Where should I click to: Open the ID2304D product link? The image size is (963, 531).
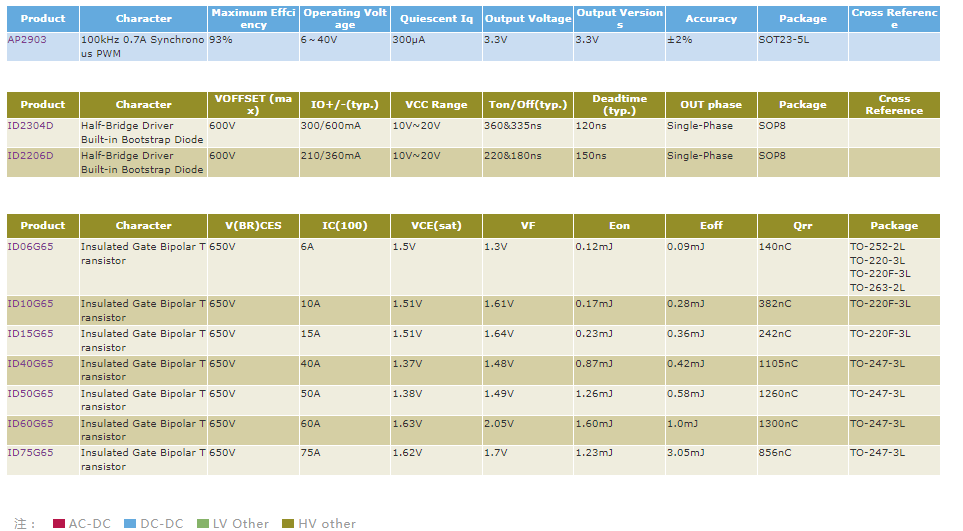(30, 126)
